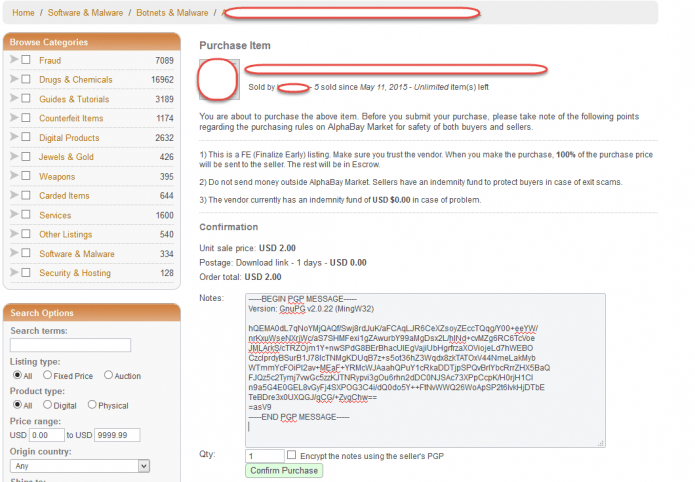695x482 pixels.
Task: Check the Guides & Tutorials checkbox
Action: (26, 98)
